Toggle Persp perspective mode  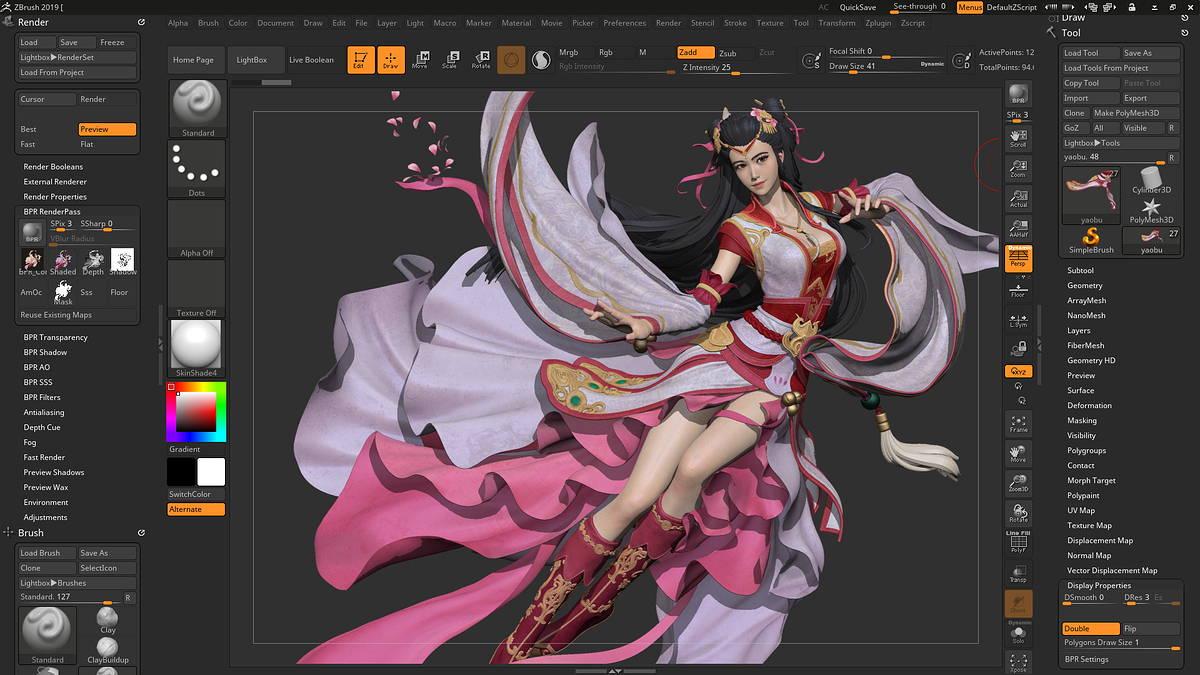[x=1018, y=259]
